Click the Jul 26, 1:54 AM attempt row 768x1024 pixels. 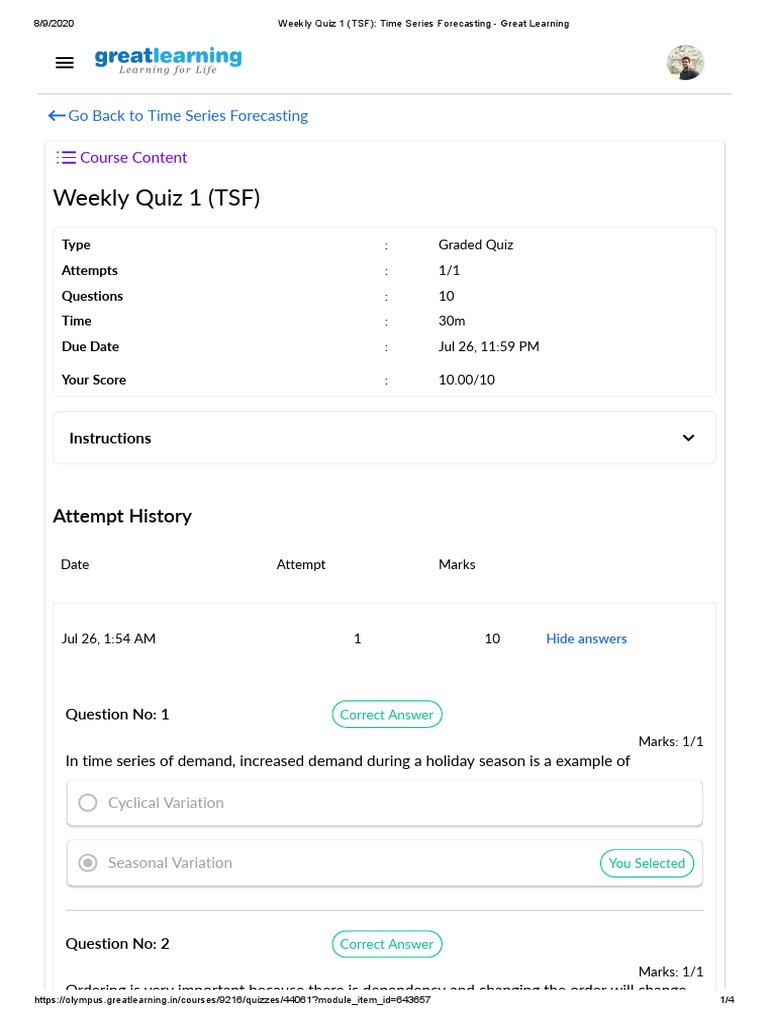(108, 639)
